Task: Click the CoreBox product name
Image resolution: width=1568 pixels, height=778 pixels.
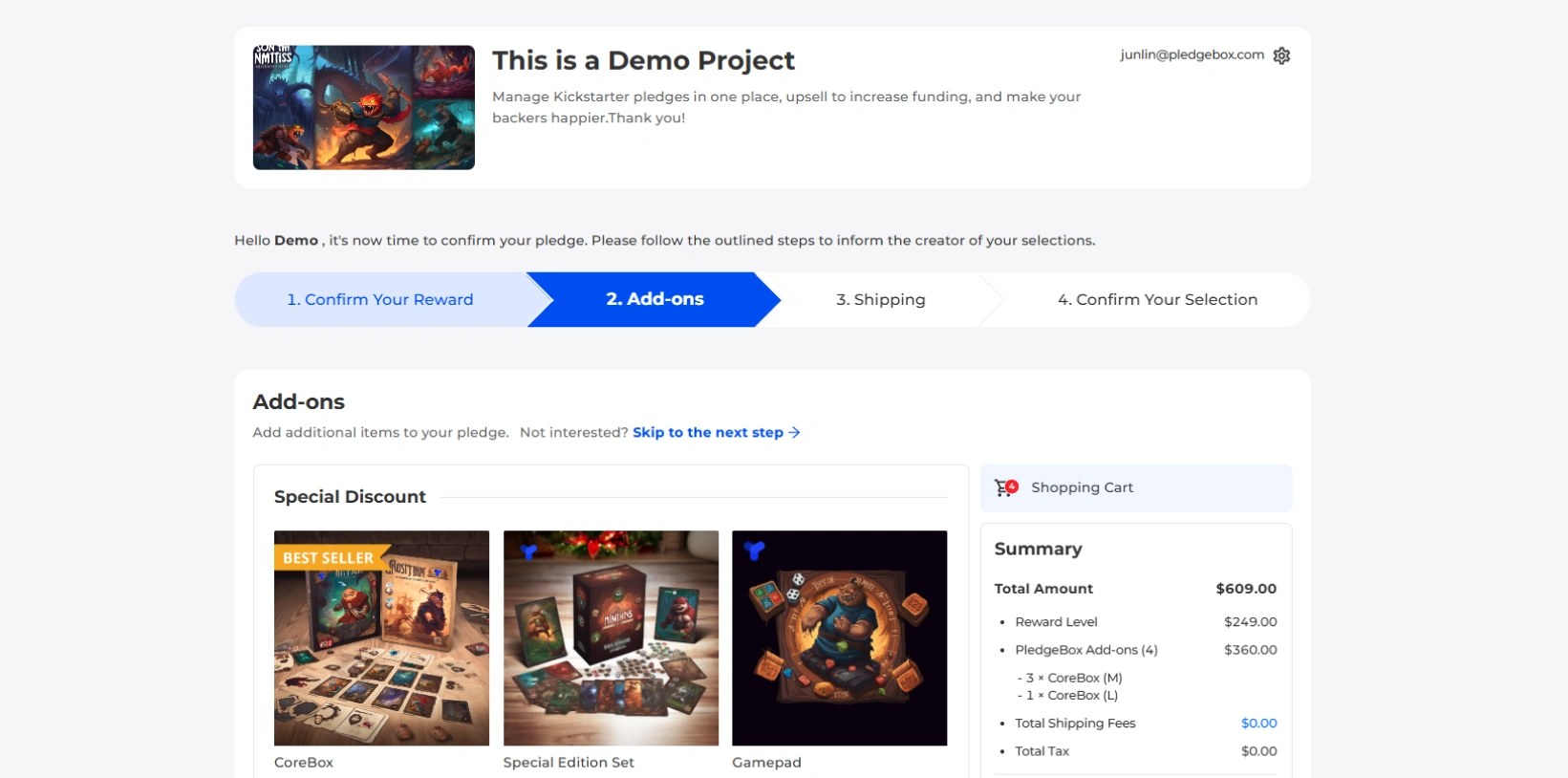Action: (x=304, y=763)
